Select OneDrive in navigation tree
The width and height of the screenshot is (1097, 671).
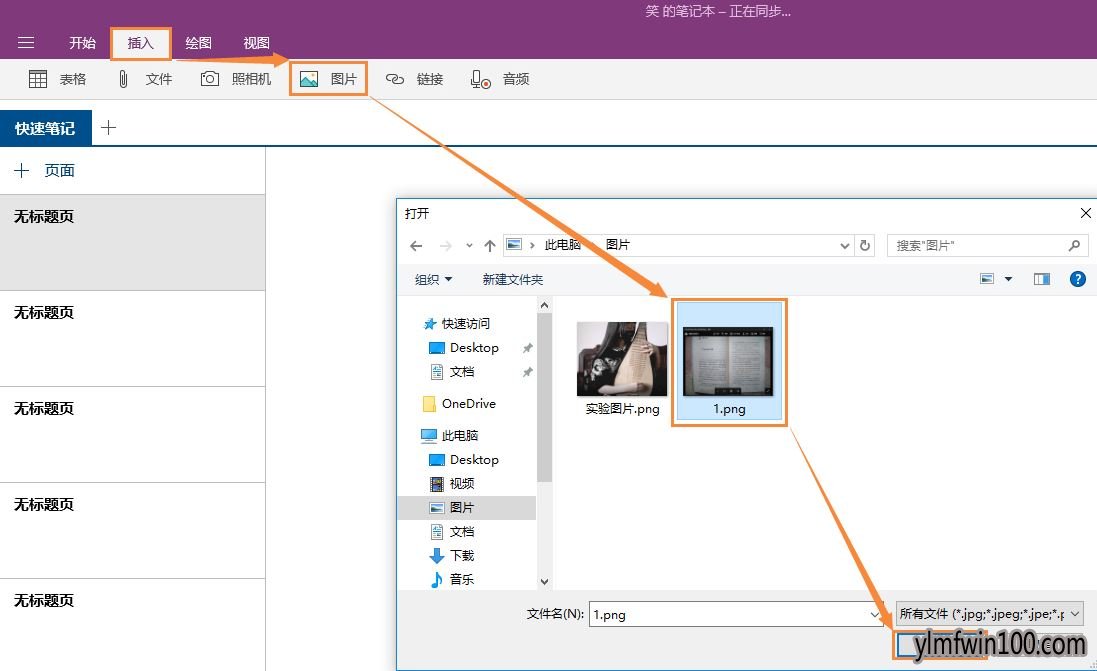click(x=459, y=404)
